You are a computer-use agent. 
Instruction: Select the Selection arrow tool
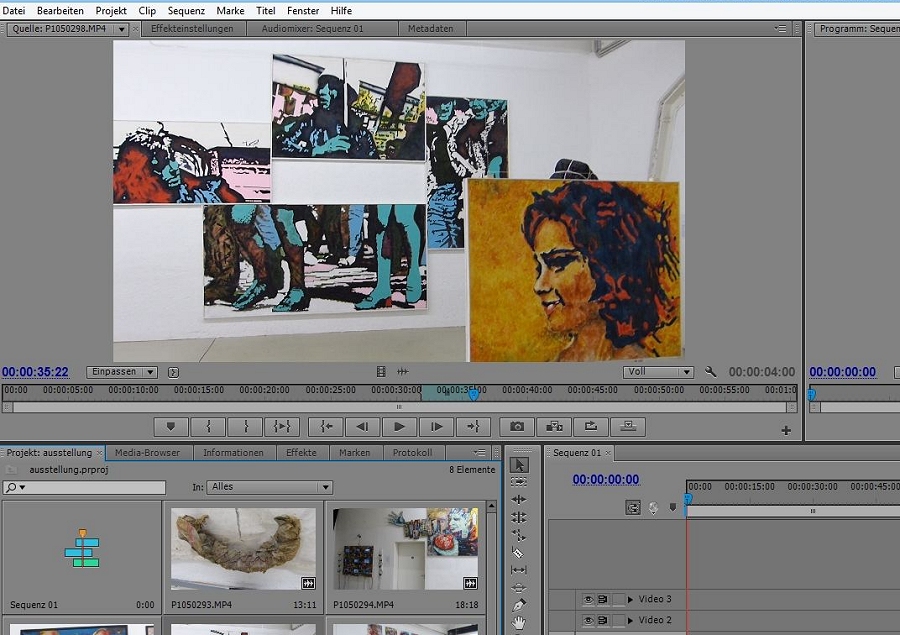[x=519, y=465]
